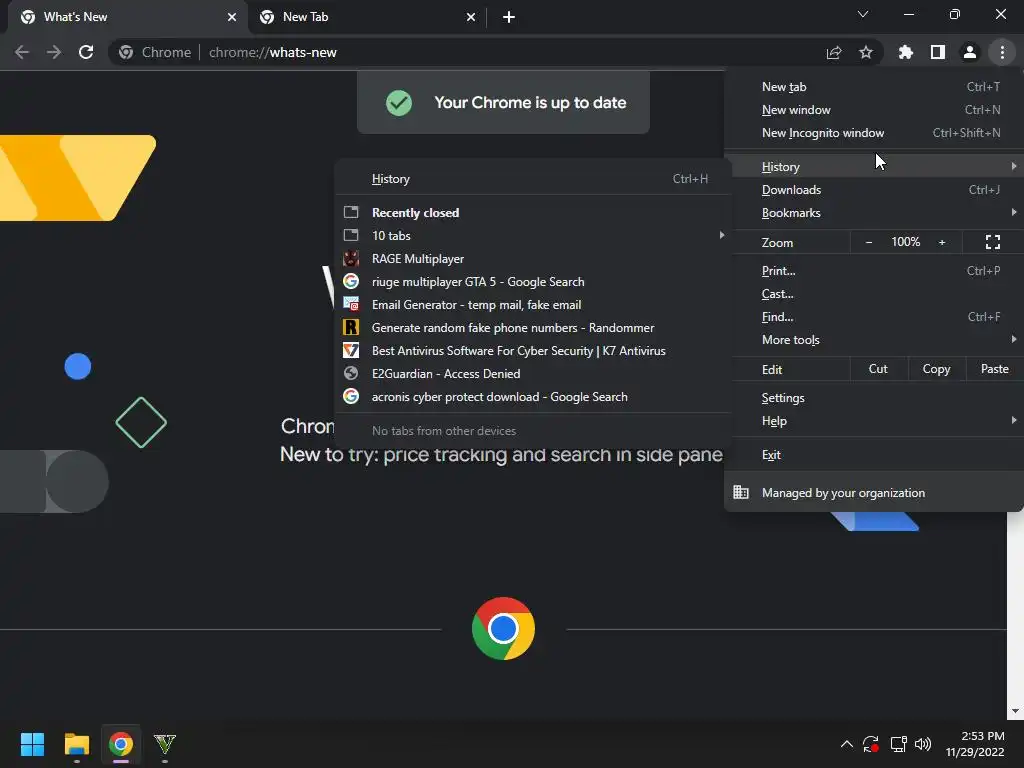Select the What's New tab
1024x768 pixels.
coord(128,17)
